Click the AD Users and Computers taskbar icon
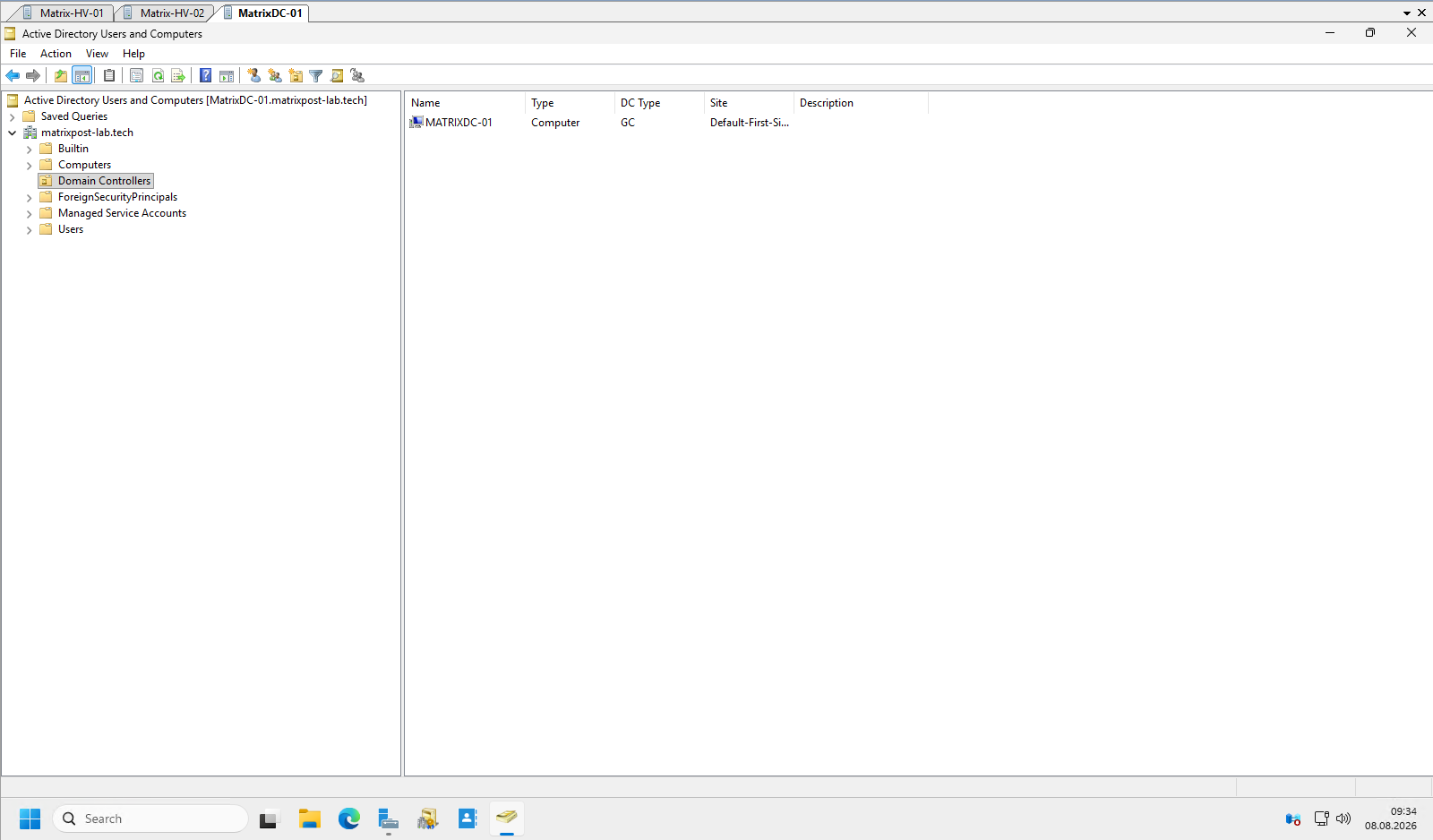 pyautogui.click(x=506, y=819)
